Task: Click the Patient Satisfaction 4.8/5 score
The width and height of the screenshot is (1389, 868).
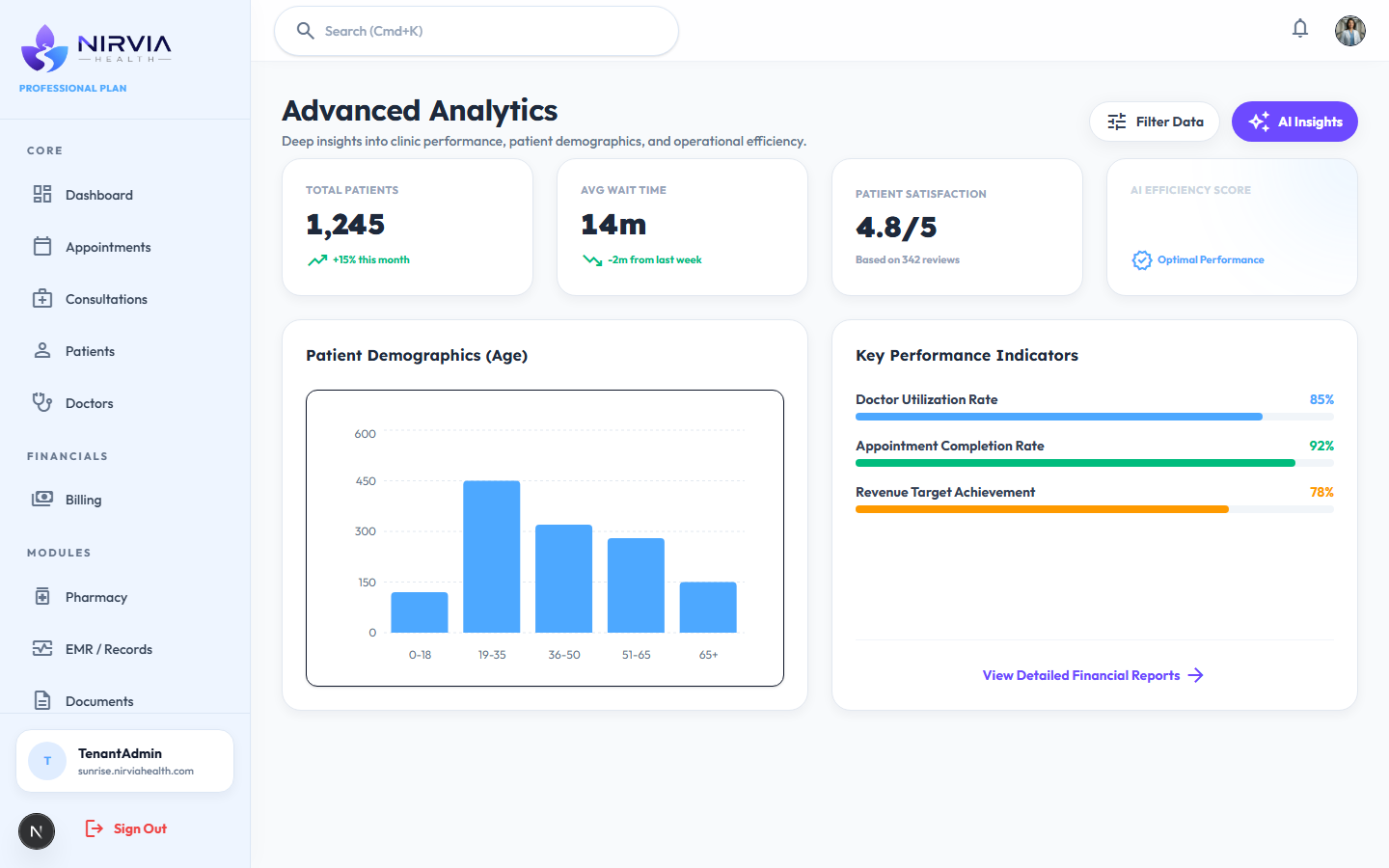Action: click(896, 228)
